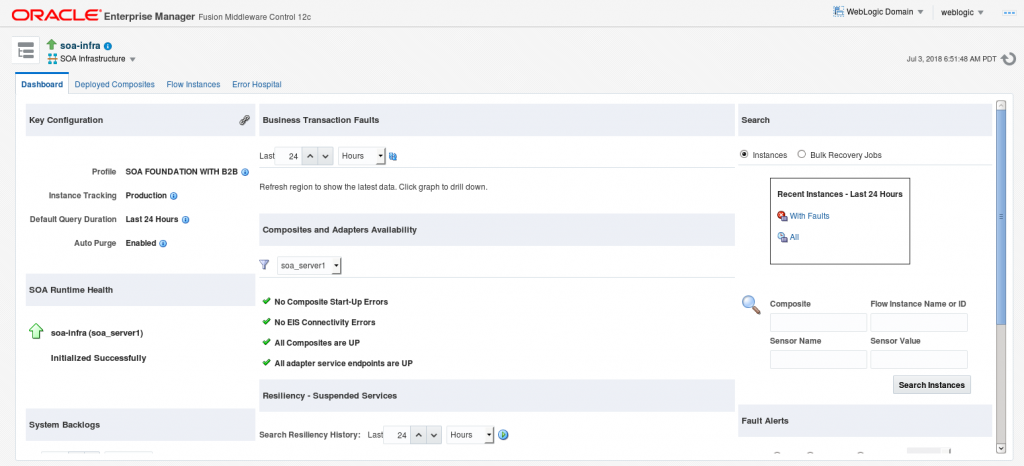Image resolution: width=1024 pixels, height=466 pixels.
Task: Click the With Faults instance icon
Action: pos(782,216)
